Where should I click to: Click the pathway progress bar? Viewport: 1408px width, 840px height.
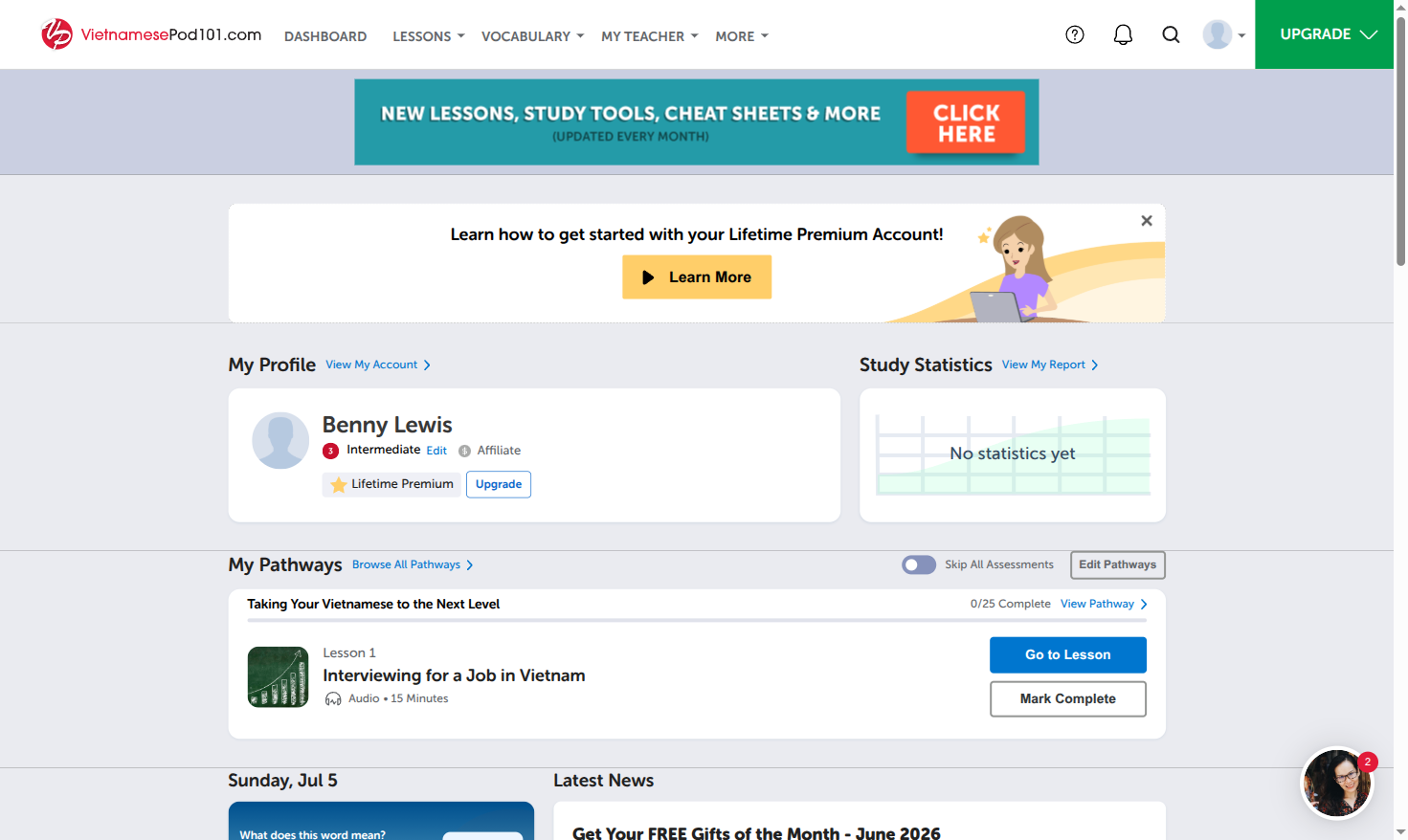(x=697, y=621)
